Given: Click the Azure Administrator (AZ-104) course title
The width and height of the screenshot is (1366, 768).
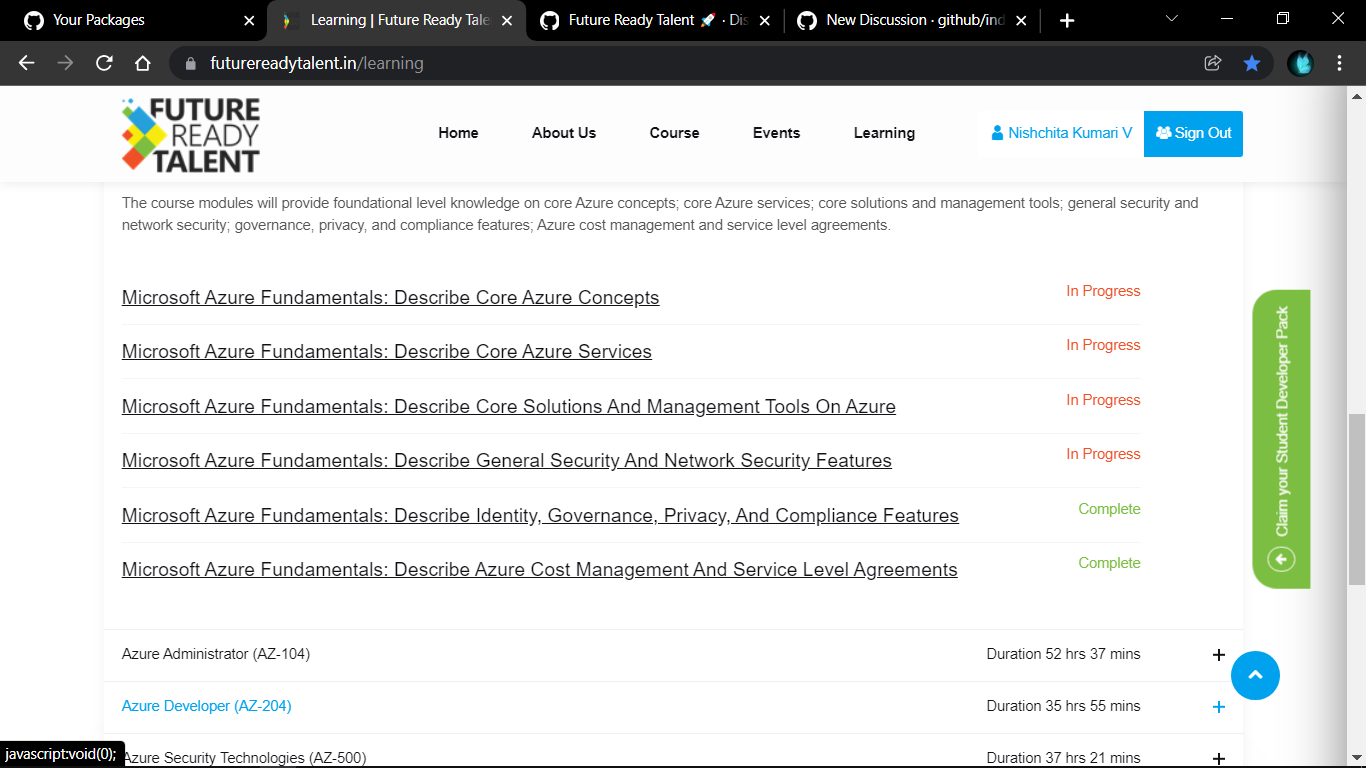Looking at the screenshot, I should point(216,654).
